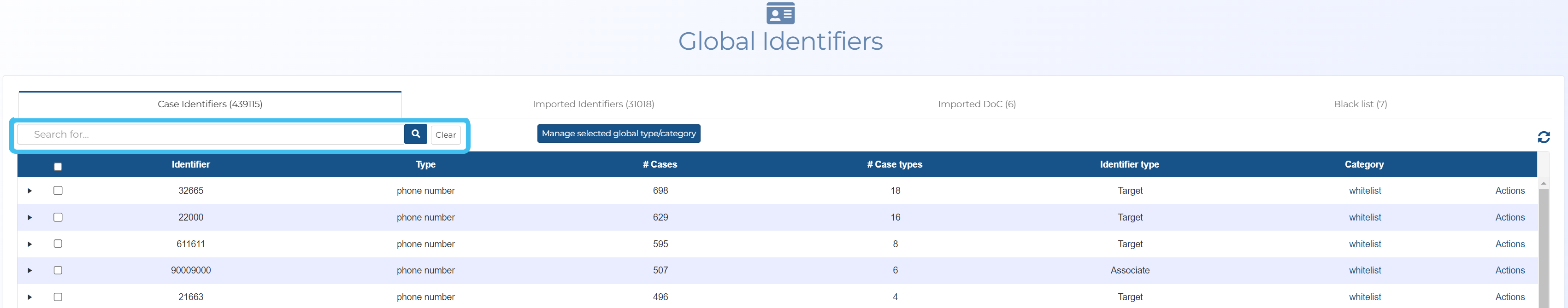Tick the checkbox for identifier 611611
1568x308 pixels.
[58, 244]
